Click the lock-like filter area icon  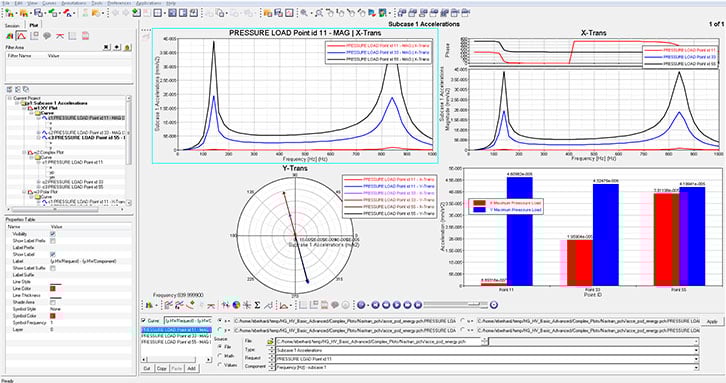pos(127,47)
